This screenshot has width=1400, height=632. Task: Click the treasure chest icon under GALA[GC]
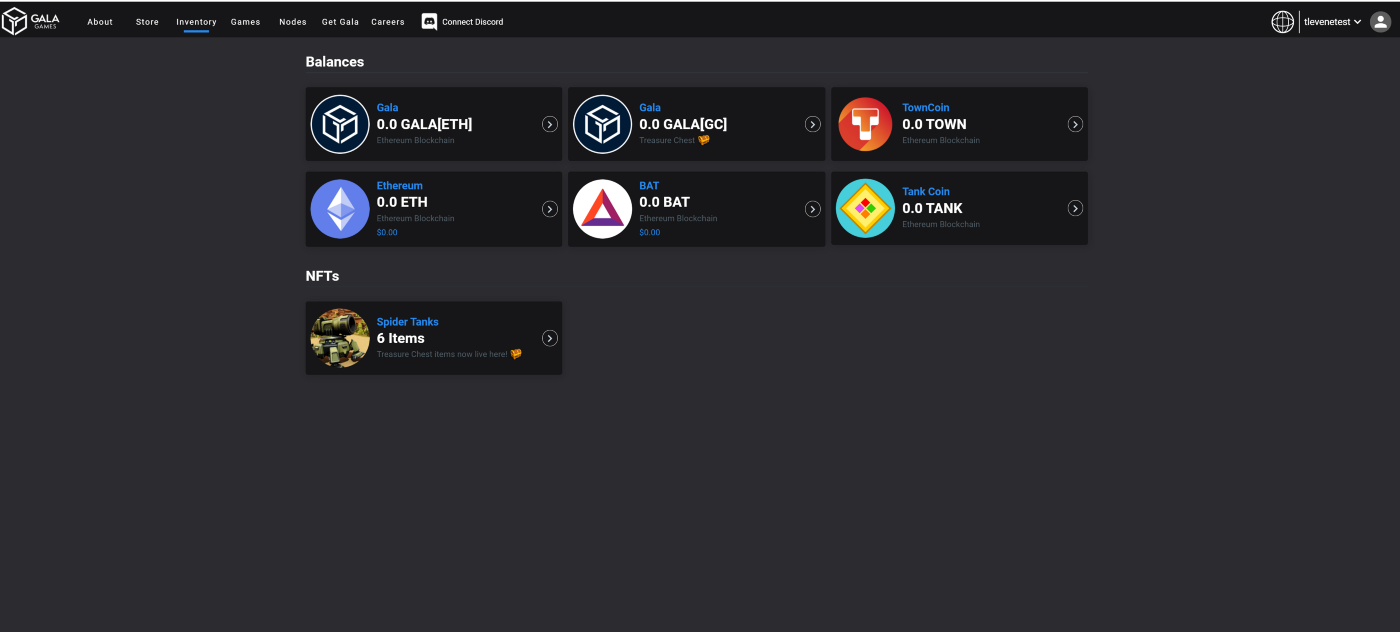[704, 140]
